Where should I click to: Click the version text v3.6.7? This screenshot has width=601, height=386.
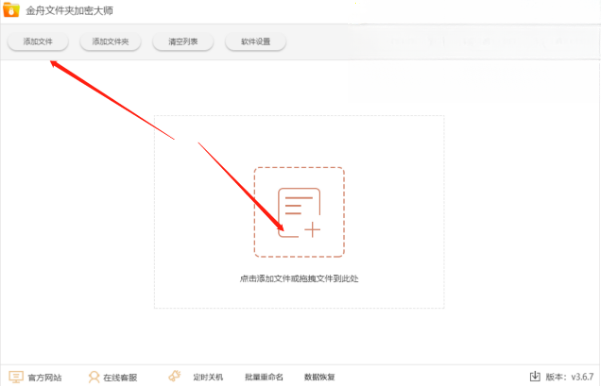coord(582,377)
